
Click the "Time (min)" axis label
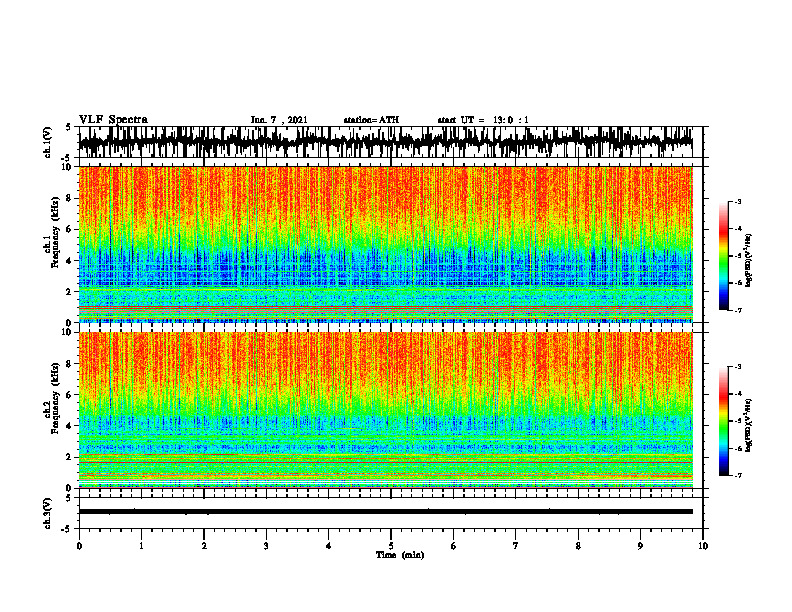[400, 555]
